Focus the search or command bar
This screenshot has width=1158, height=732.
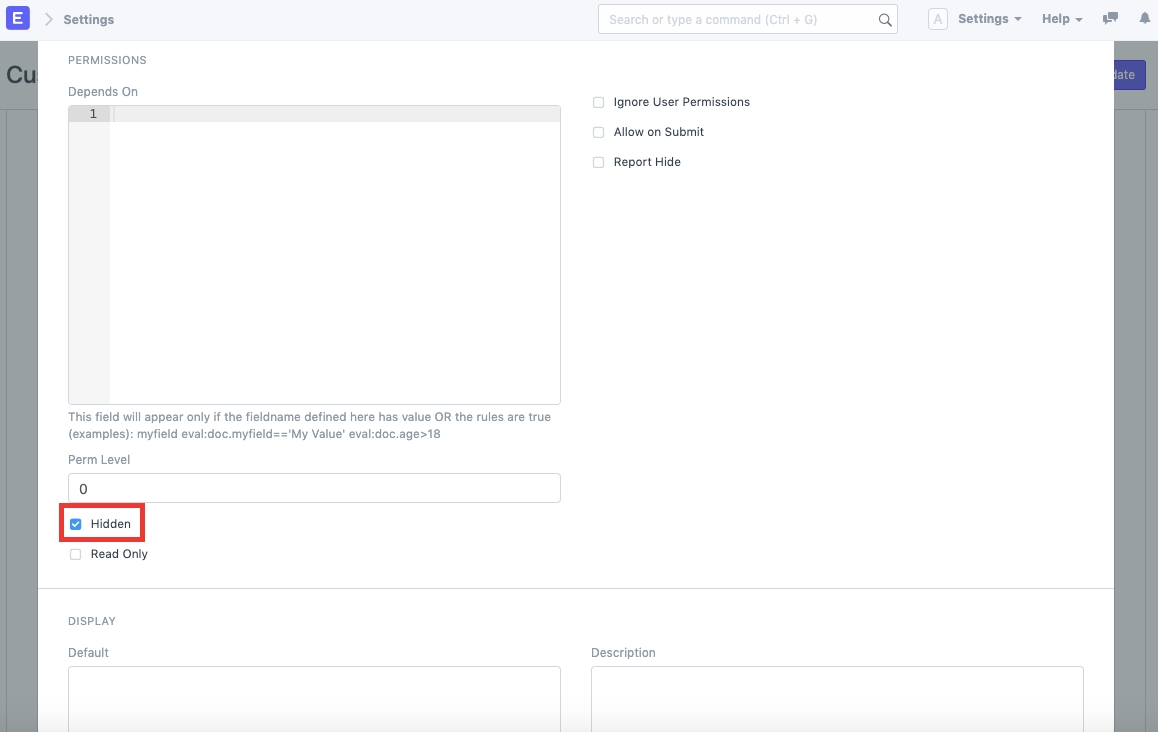point(740,19)
